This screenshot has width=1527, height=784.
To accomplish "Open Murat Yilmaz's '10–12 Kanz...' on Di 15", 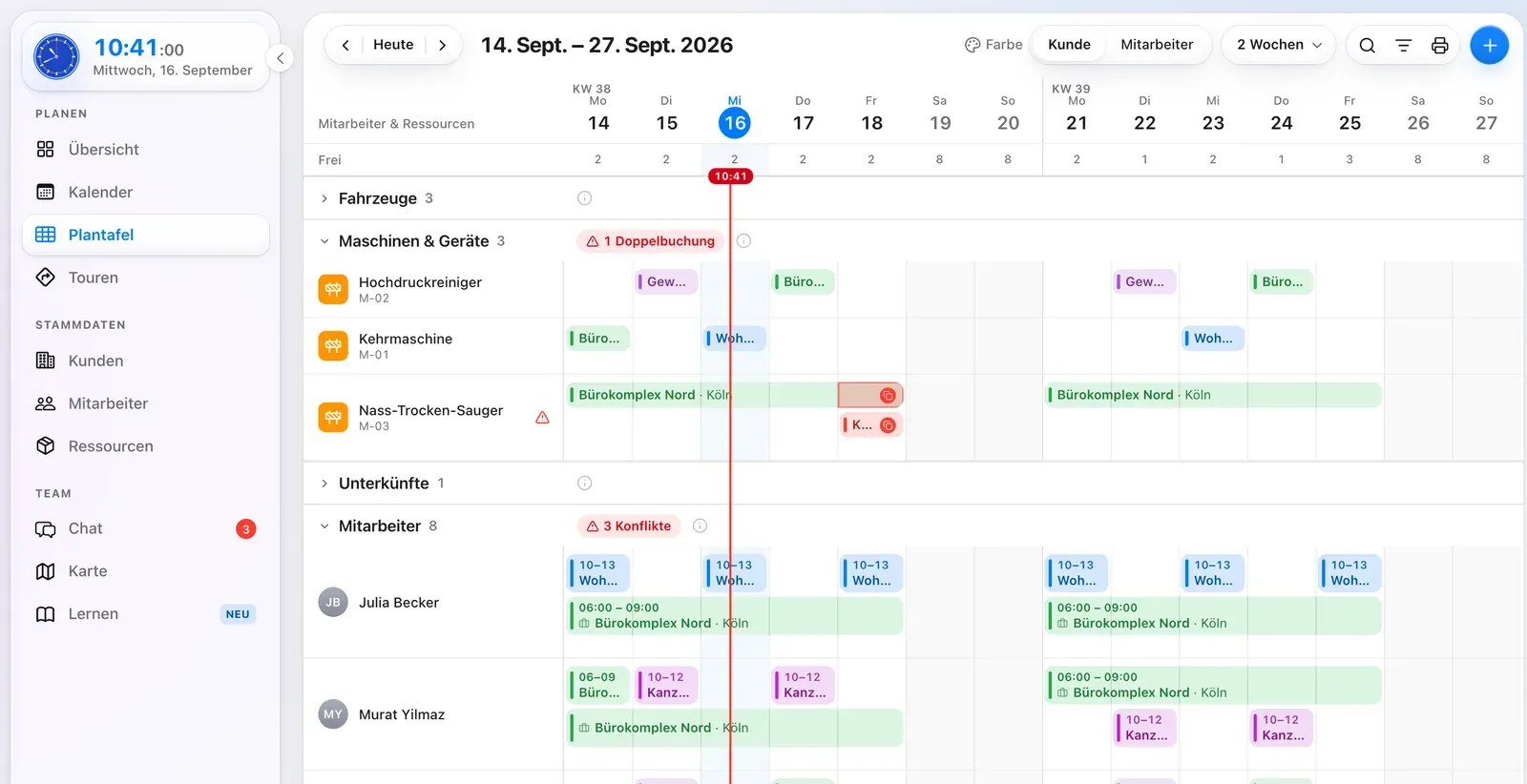I will click(x=667, y=685).
